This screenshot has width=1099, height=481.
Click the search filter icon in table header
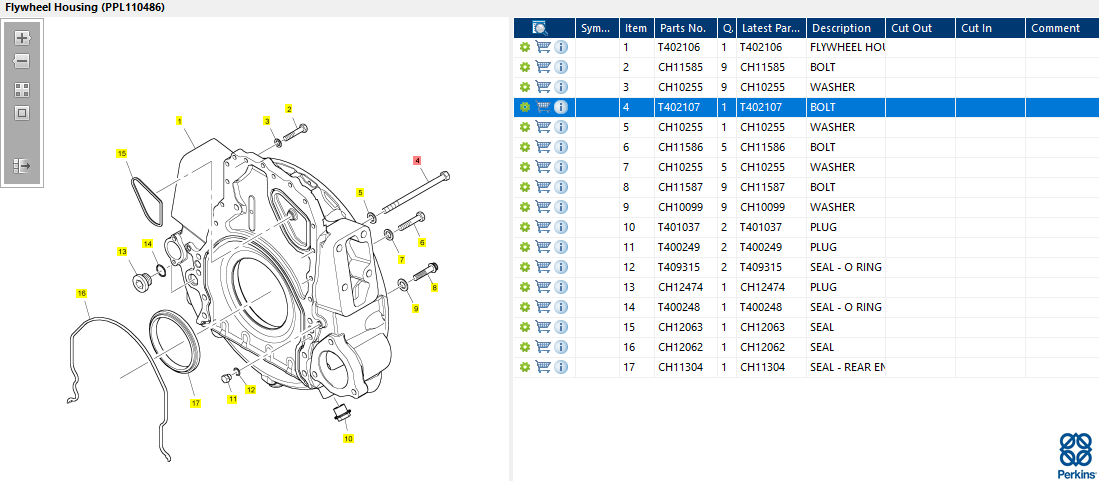pyautogui.click(x=541, y=28)
